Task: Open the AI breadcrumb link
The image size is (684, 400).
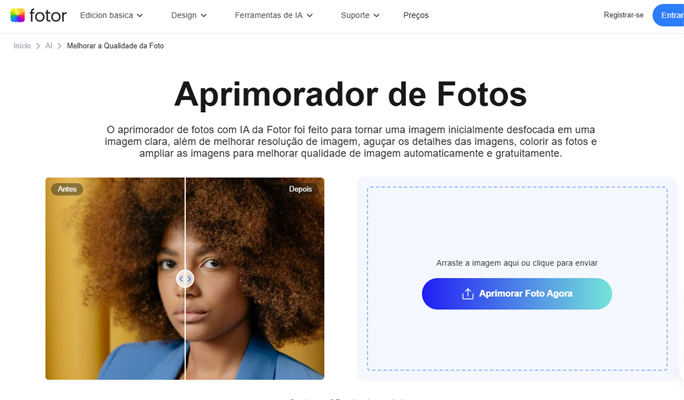Action: click(x=49, y=46)
